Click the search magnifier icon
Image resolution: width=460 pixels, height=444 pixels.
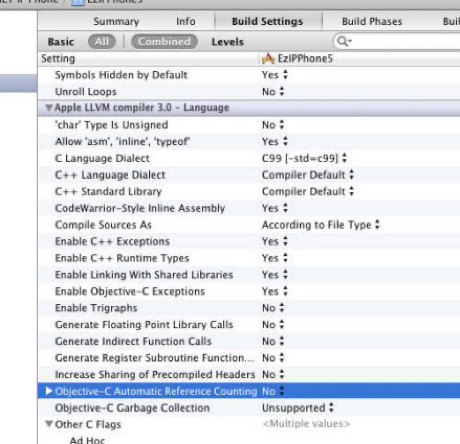coord(344,42)
